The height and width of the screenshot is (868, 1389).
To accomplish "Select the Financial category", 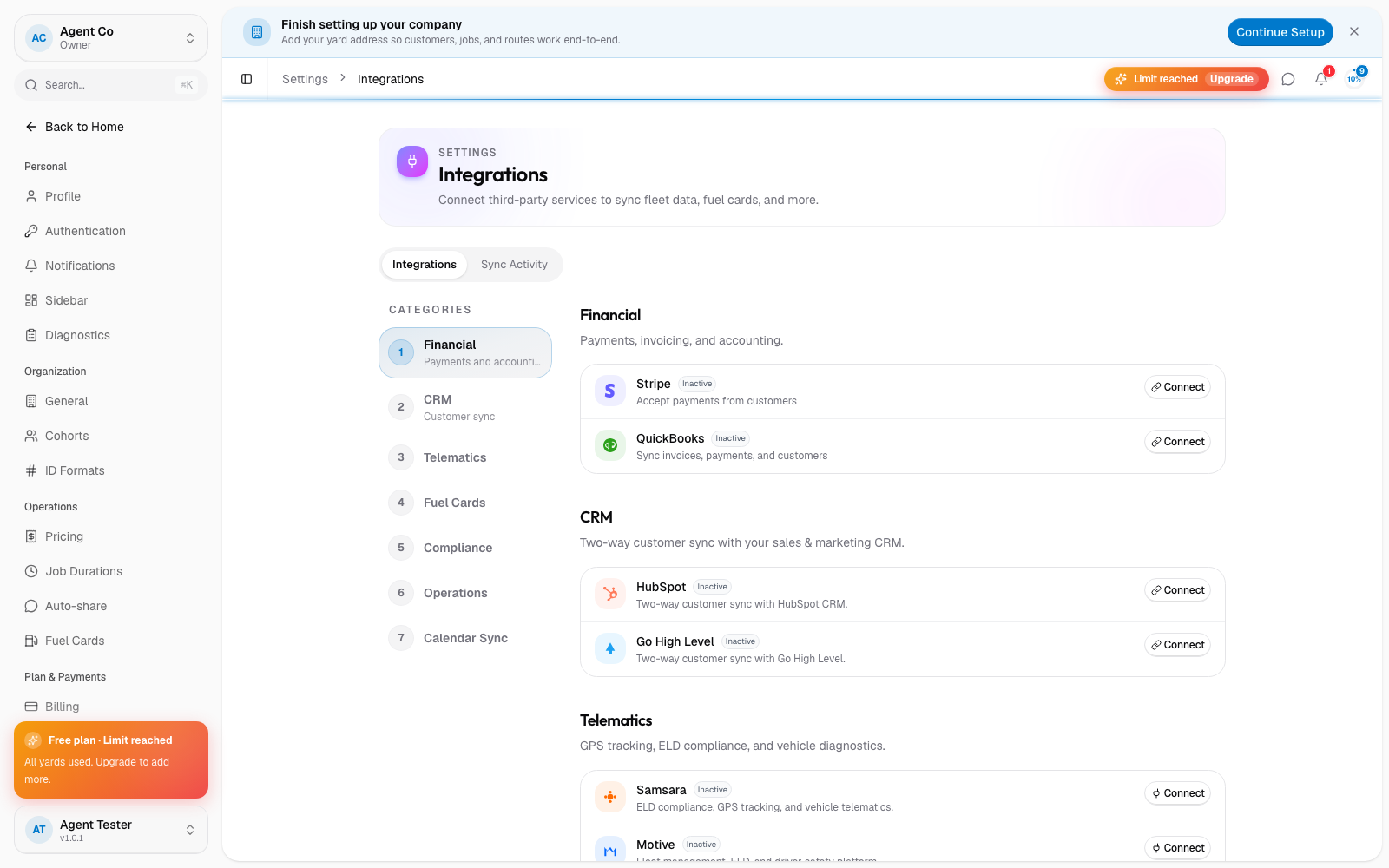I will tap(465, 352).
